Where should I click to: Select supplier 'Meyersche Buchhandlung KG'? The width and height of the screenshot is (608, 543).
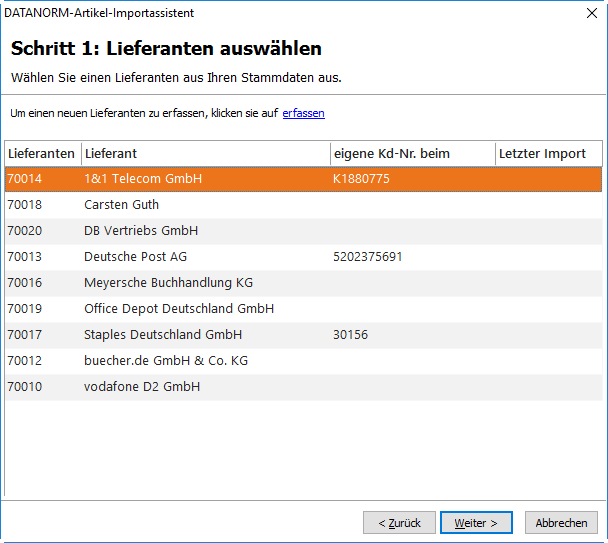coord(304,283)
